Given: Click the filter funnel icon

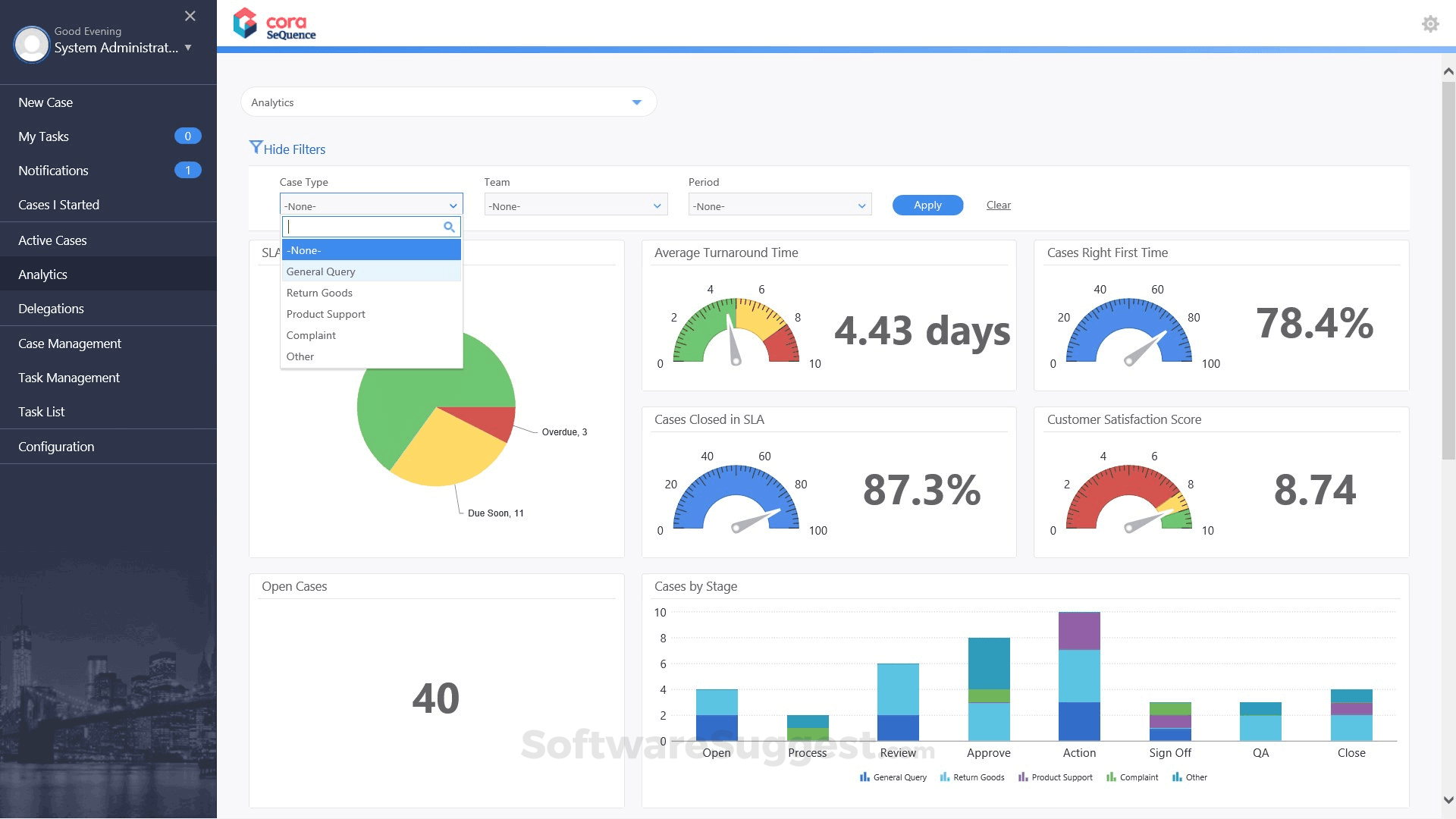Looking at the screenshot, I should 256,147.
